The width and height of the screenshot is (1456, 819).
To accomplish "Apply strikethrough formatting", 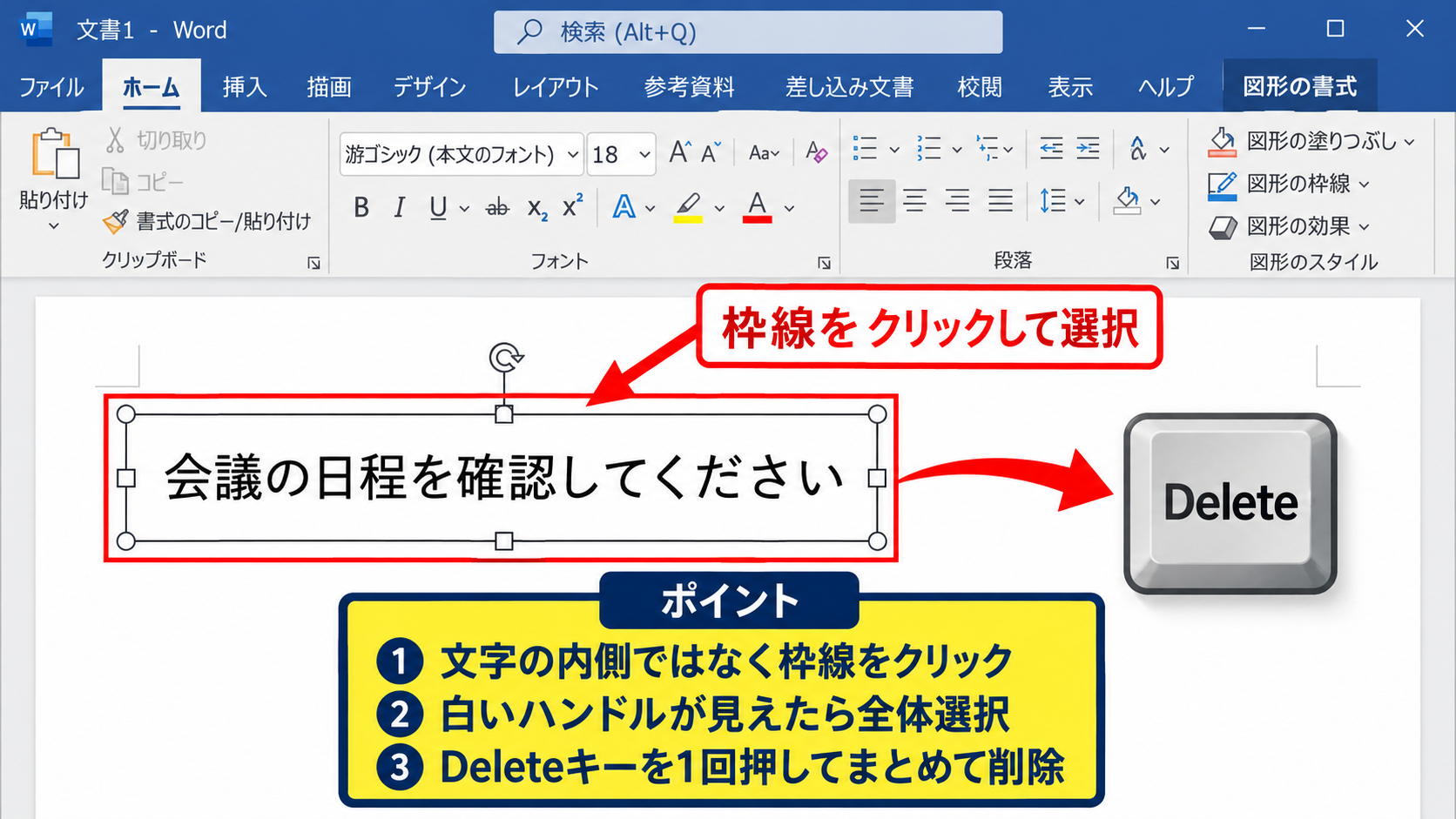I will [497, 208].
